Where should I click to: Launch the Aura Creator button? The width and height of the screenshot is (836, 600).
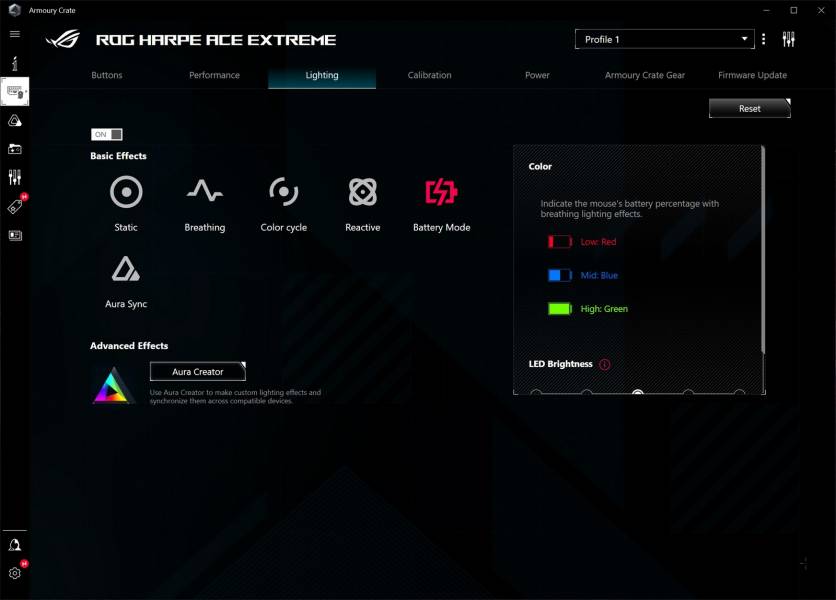tap(198, 372)
